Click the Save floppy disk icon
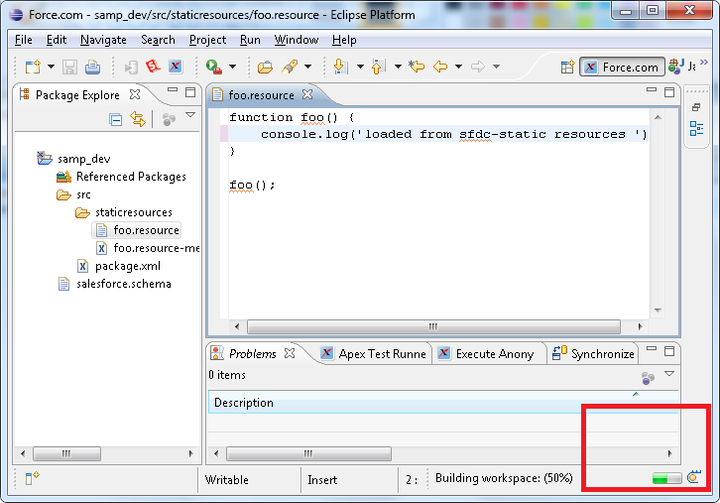 (x=70, y=67)
